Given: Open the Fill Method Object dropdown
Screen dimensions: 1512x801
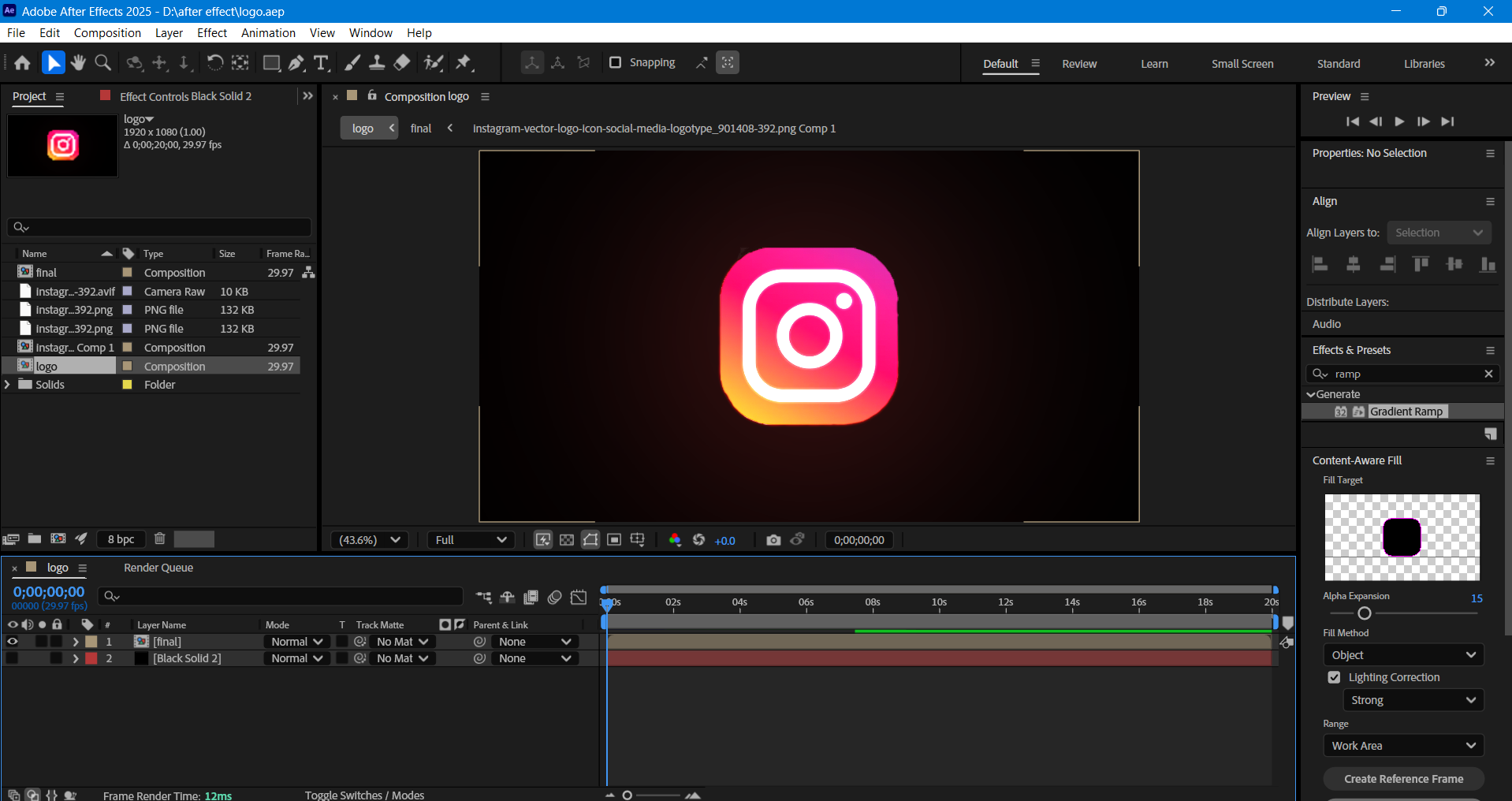Looking at the screenshot, I should coord(1402,655).
